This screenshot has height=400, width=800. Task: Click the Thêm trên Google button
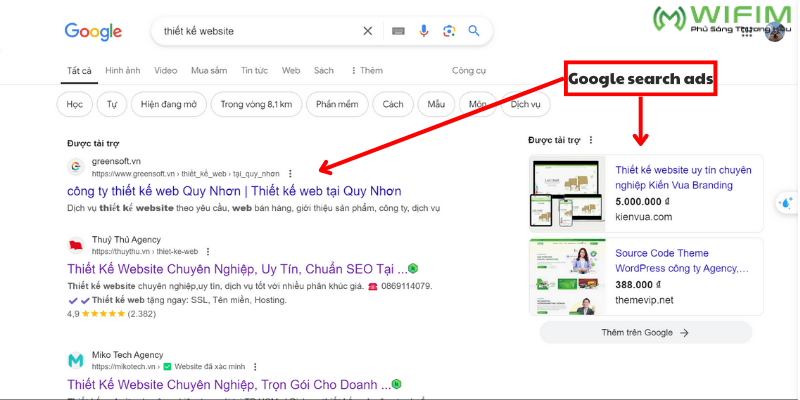(645, 333)
